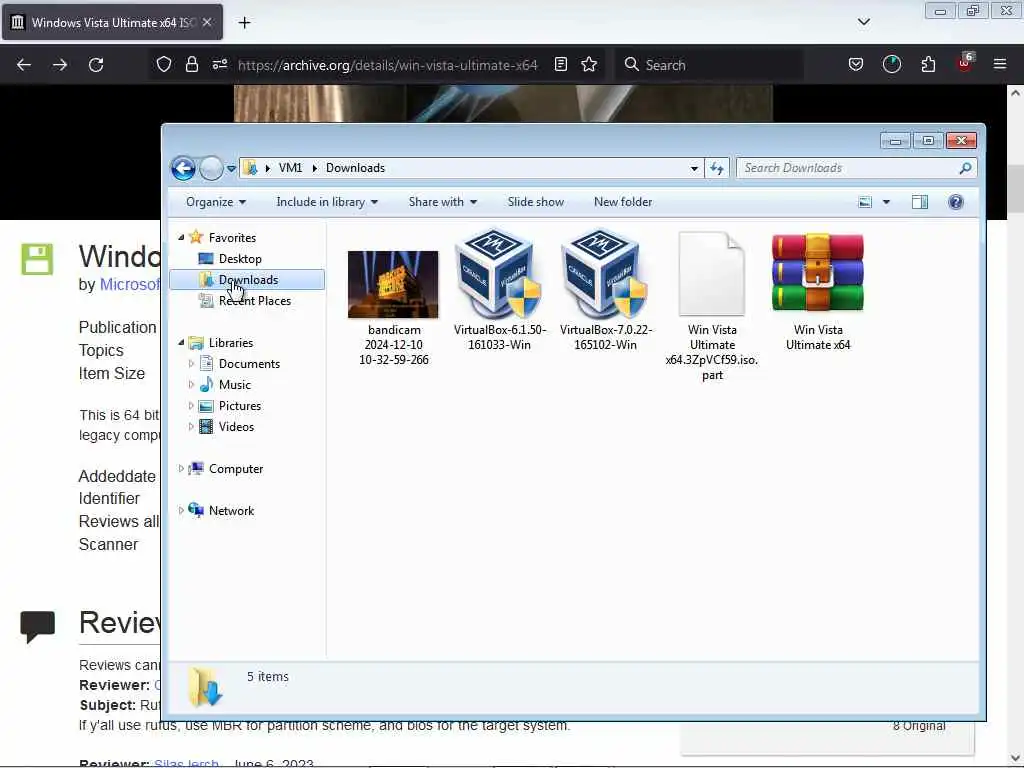
Task: Select VirtualBox-6.1.50-161033-Win installer icon
Action: (499, 273)
